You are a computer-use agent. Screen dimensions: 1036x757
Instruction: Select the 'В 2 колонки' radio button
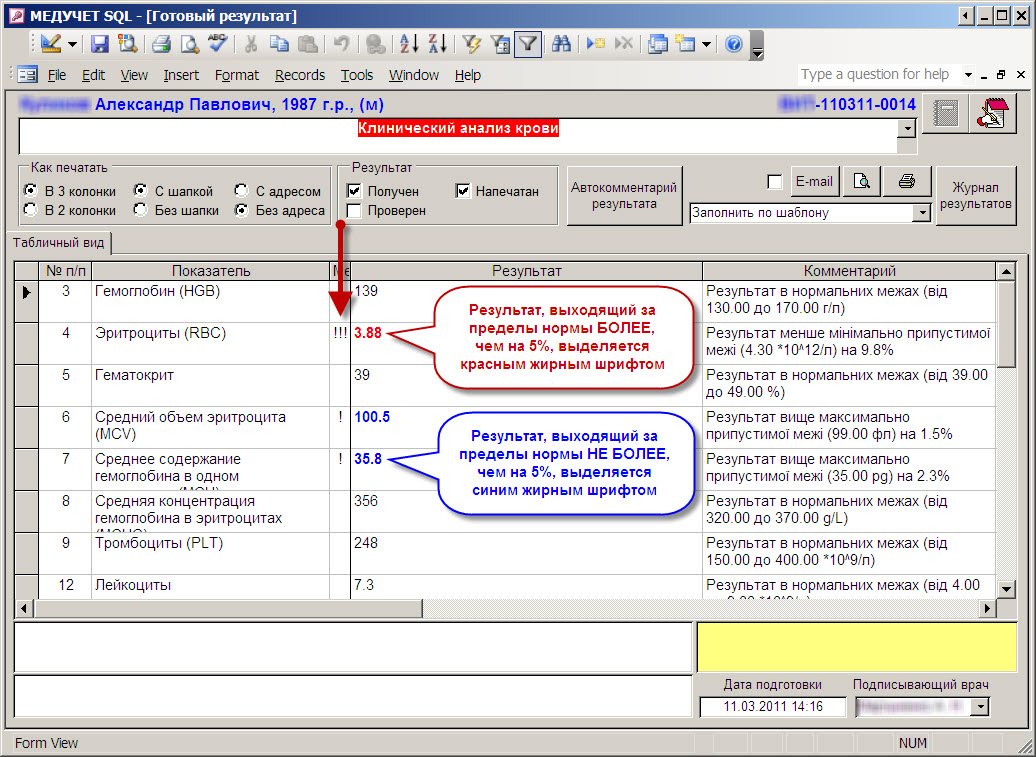point(30,209)
